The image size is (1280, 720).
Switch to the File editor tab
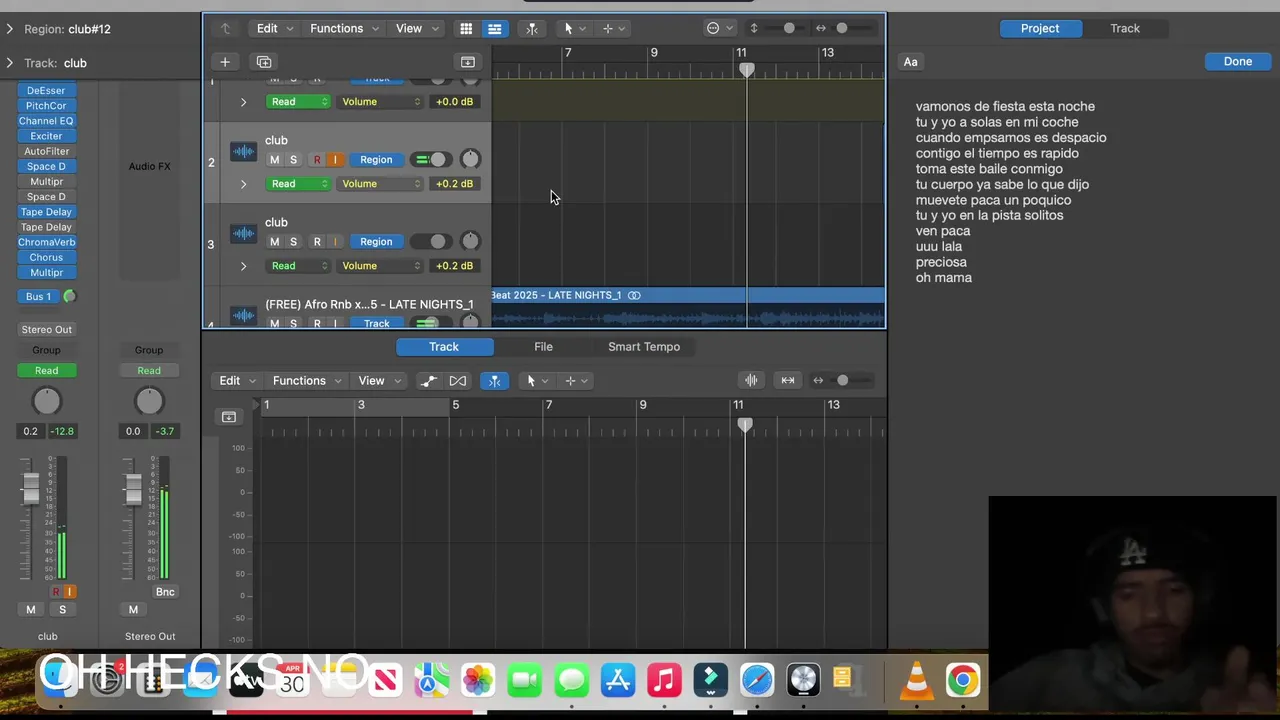pyautogui.click(x=543, y=347)
